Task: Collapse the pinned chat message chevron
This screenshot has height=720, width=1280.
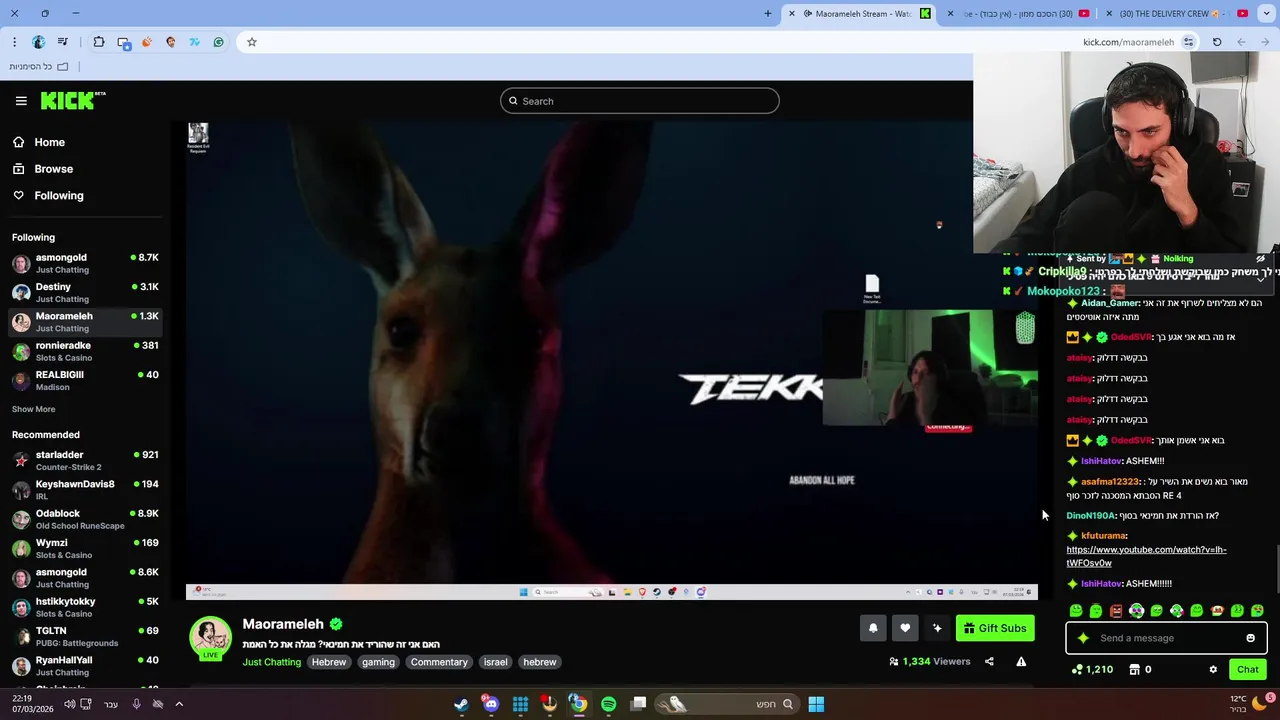Action: pyautogui.click(x=1260, y=279)
